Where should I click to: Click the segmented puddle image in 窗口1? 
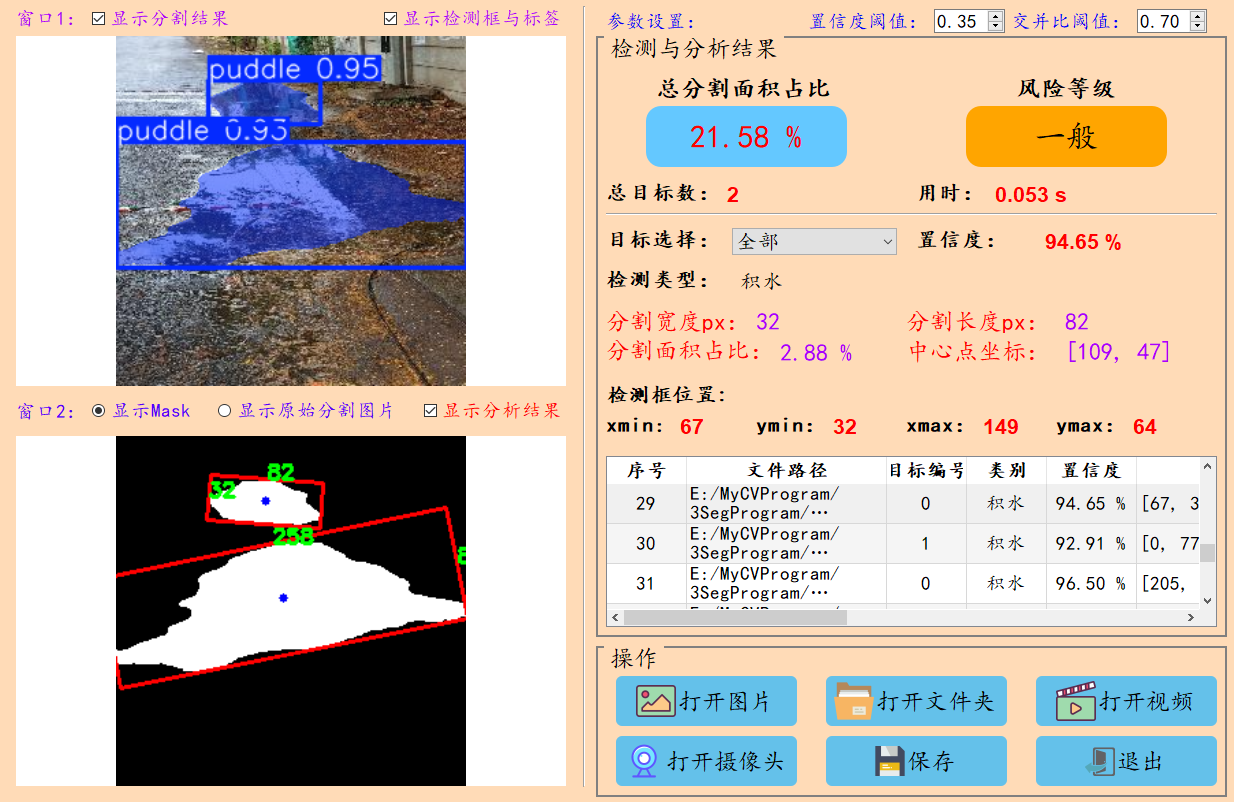[291, 211]
